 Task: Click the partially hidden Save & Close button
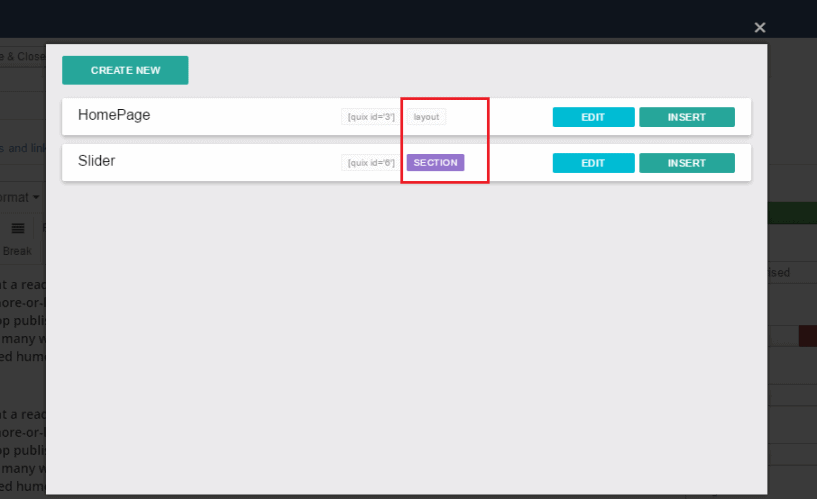[22, 57]
